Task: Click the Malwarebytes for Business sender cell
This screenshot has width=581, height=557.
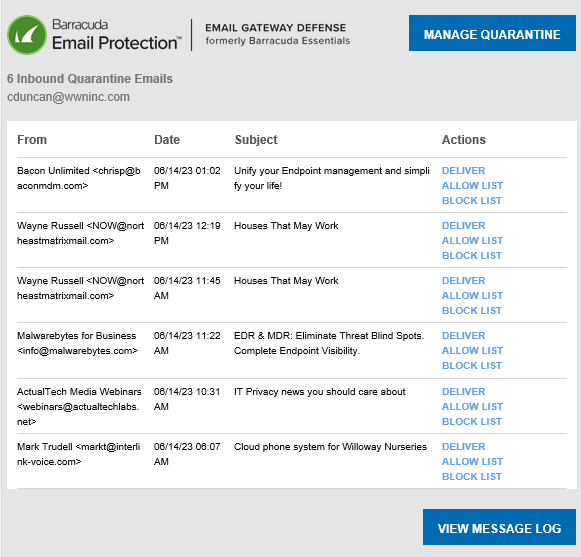Action: tap(77, 343)
